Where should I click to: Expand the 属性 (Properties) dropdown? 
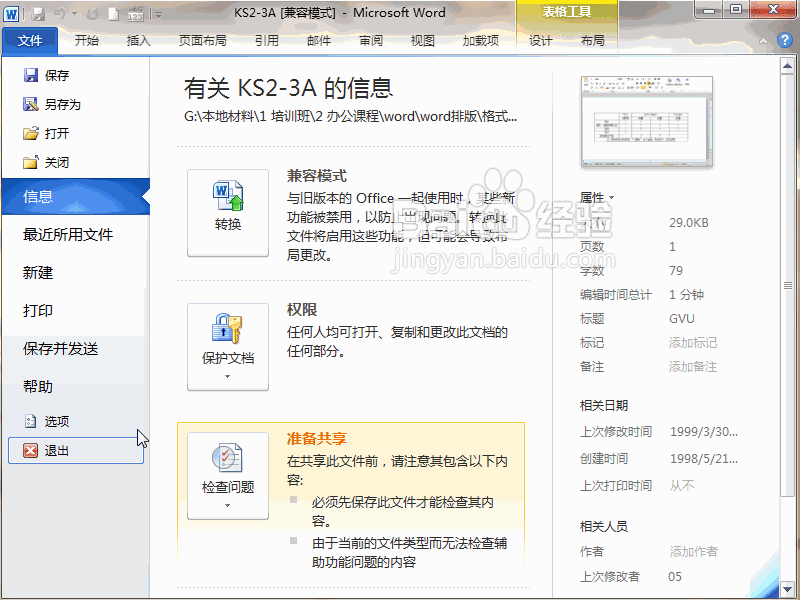pyautogui.click(x=597, y=197)
